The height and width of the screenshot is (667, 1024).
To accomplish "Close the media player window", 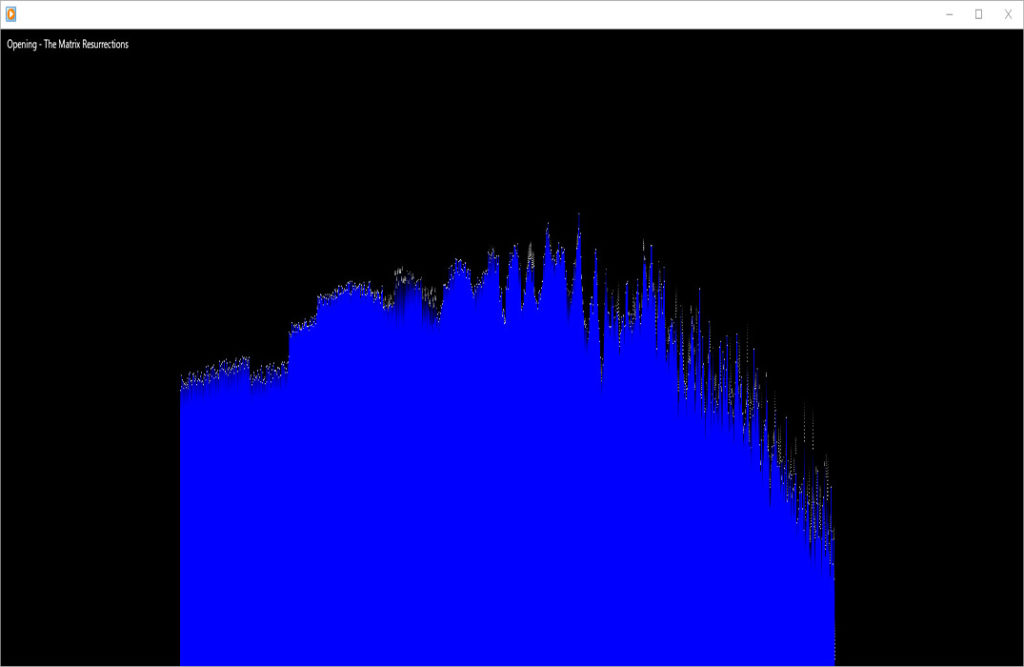I will pyautogui.click(x=1008, y=14).
